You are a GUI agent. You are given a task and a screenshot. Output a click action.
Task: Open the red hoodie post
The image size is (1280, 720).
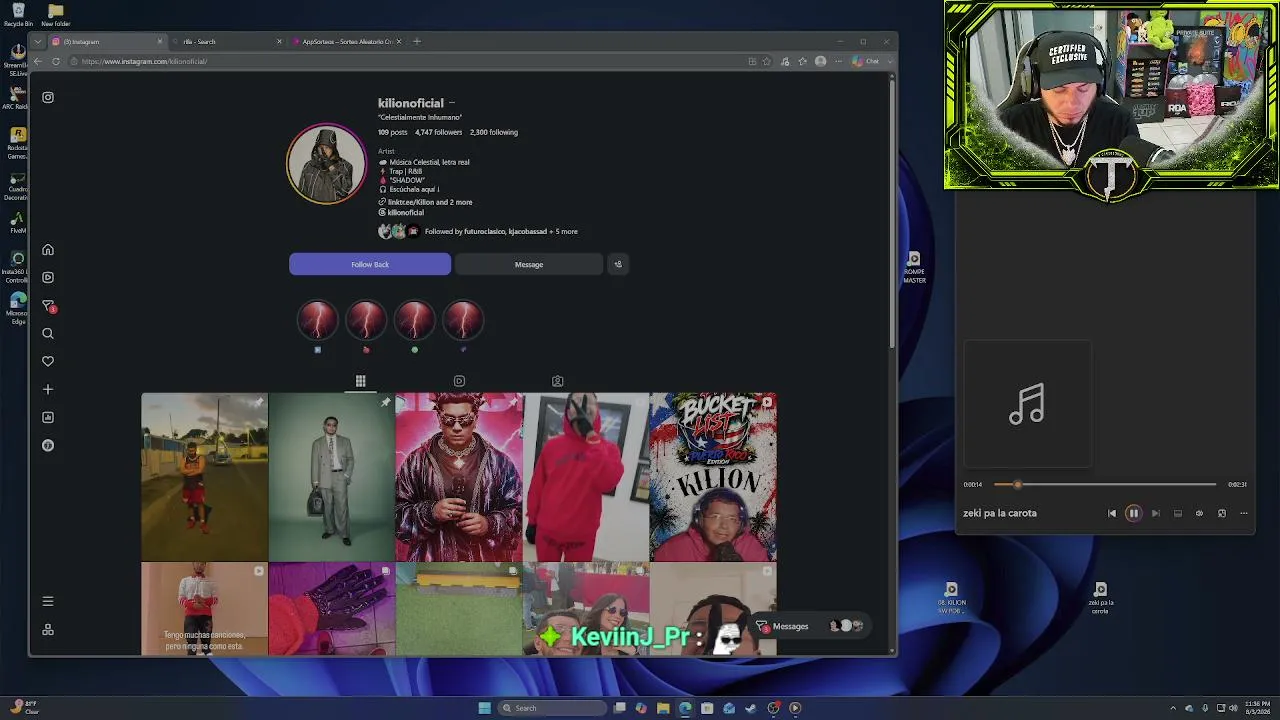point(586,477)
